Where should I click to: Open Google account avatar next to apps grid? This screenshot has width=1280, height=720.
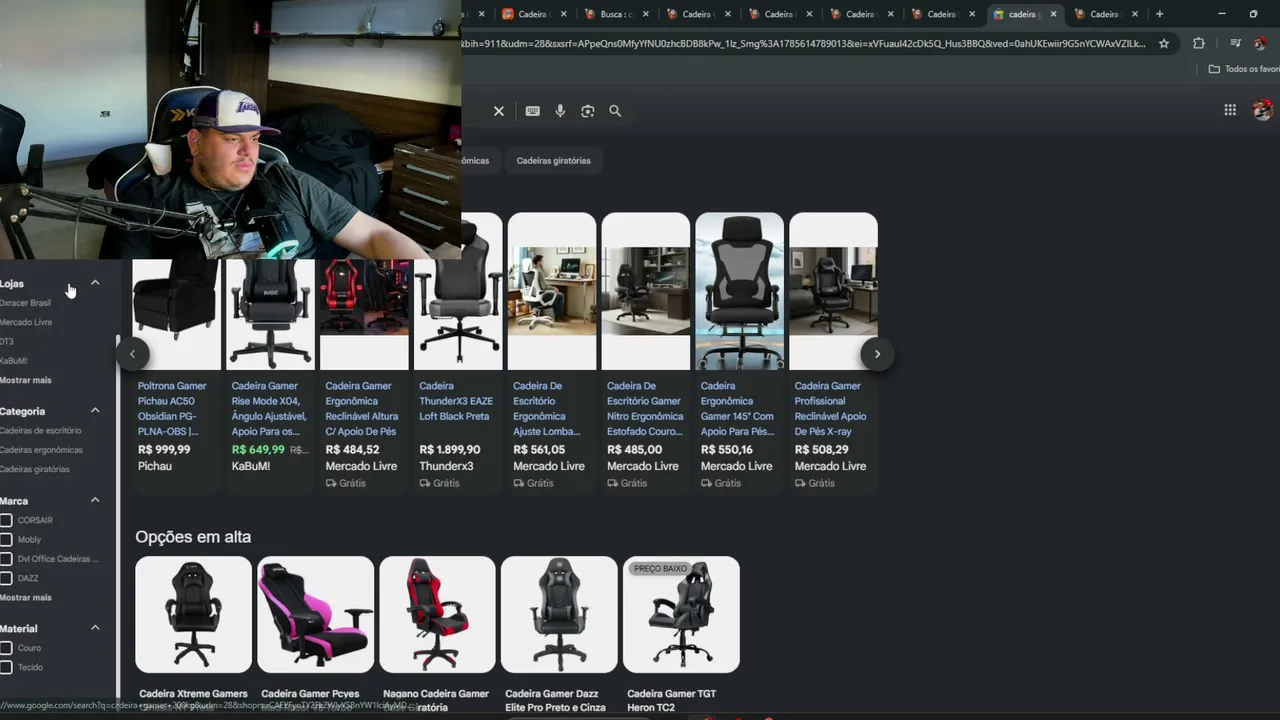[1263, 110]
